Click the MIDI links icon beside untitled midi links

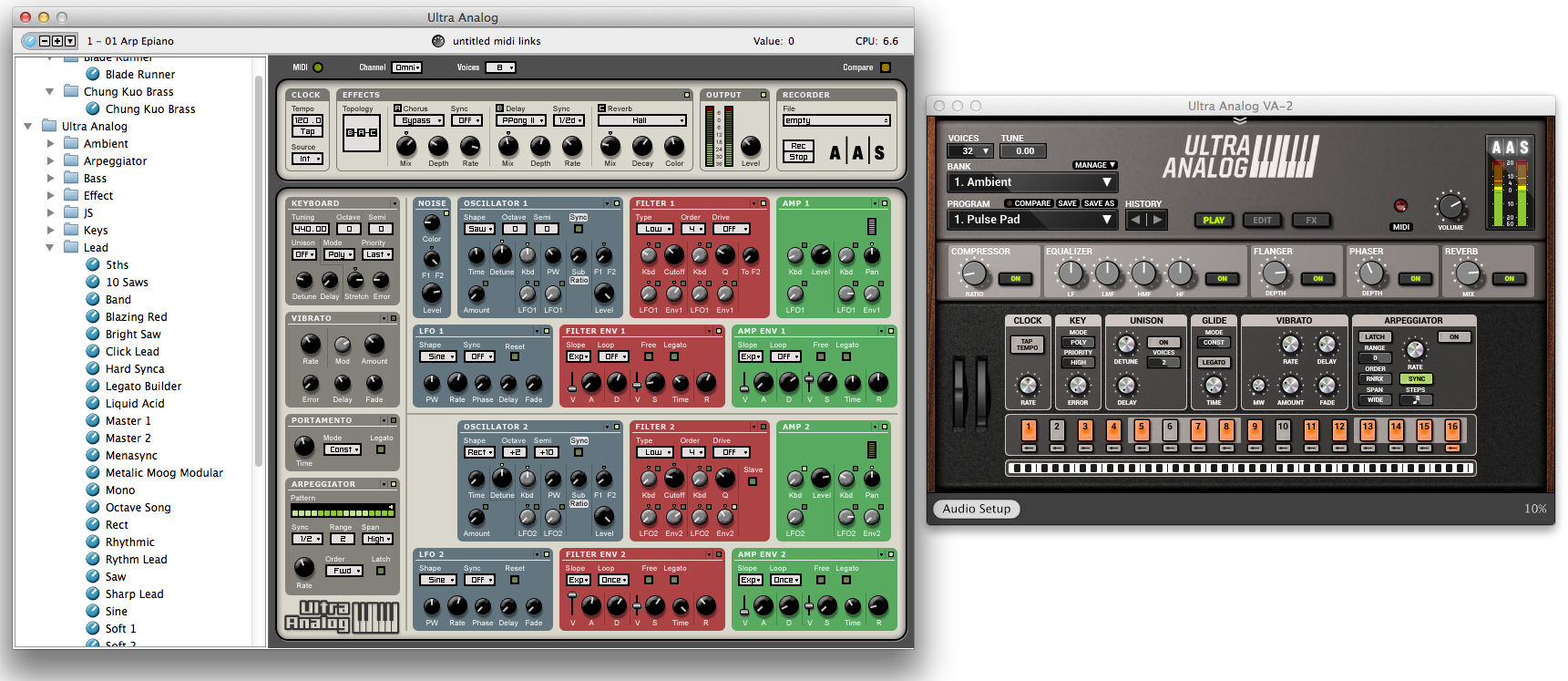click(438, 41)
